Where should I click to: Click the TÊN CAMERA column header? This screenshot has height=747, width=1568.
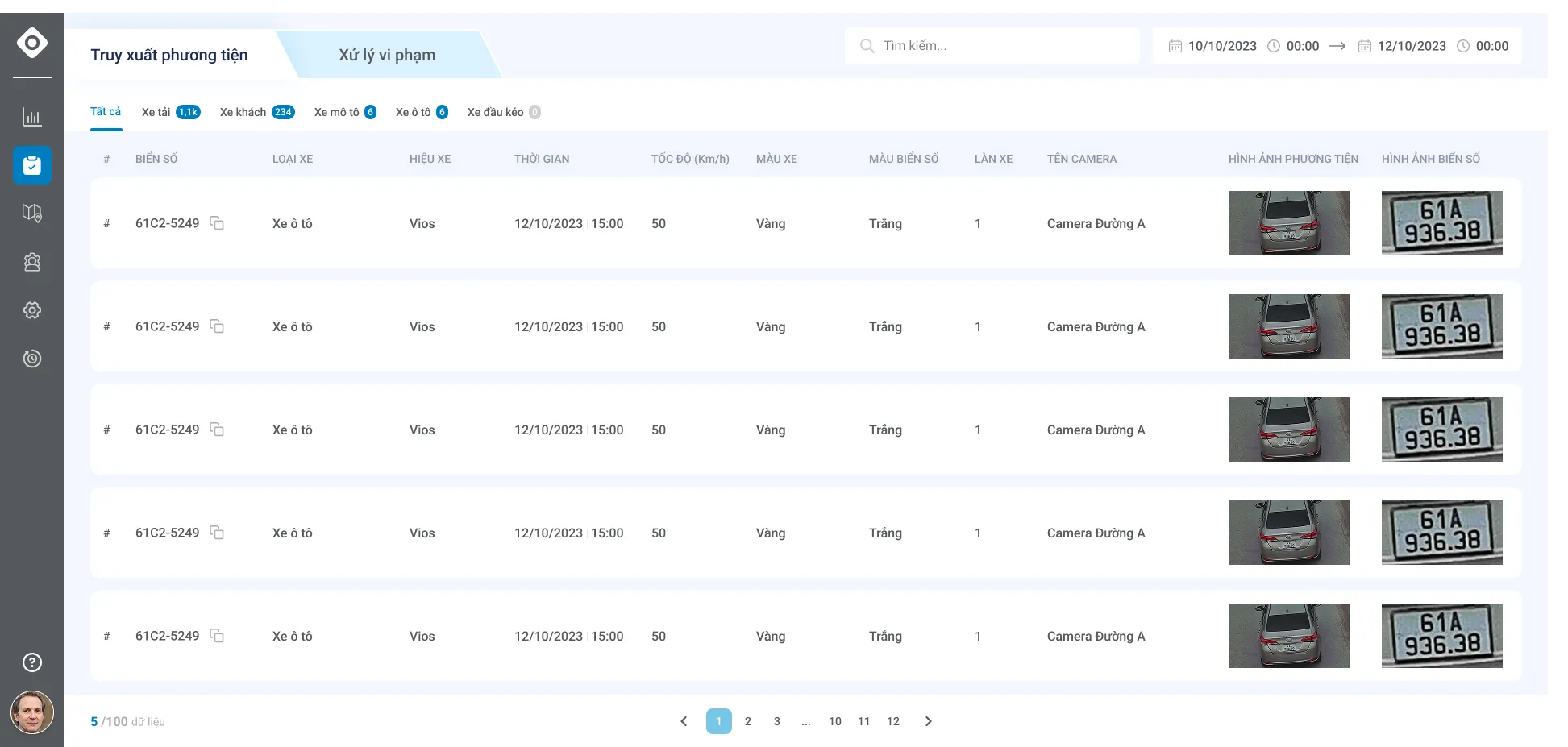pos(1082,159)
